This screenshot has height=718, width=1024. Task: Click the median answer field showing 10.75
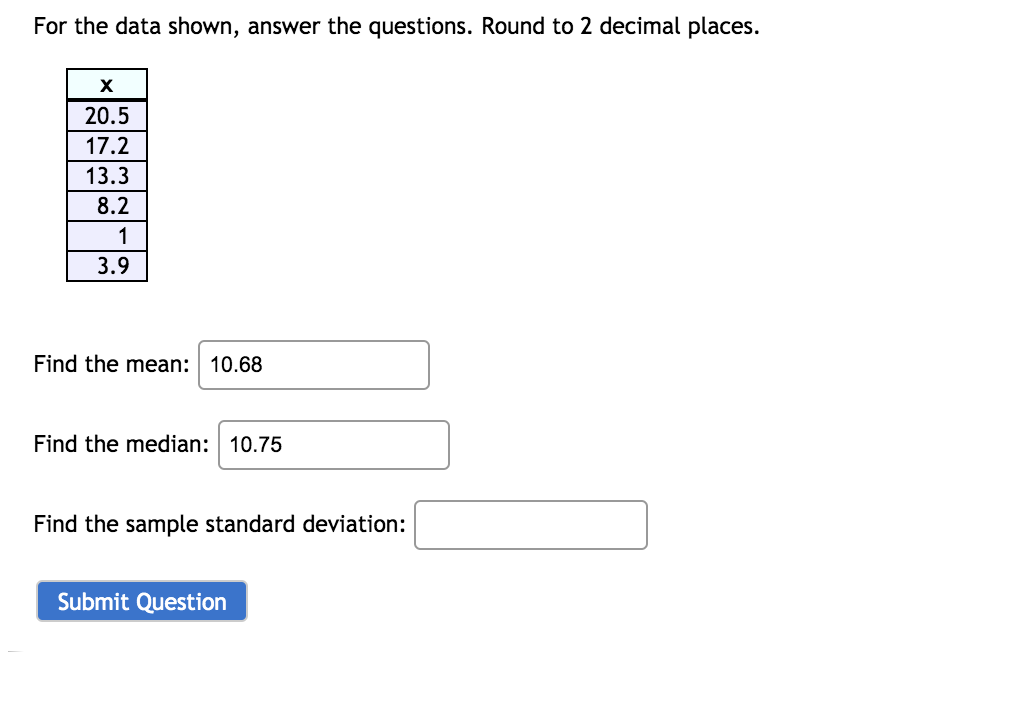[x=333, y=444]
